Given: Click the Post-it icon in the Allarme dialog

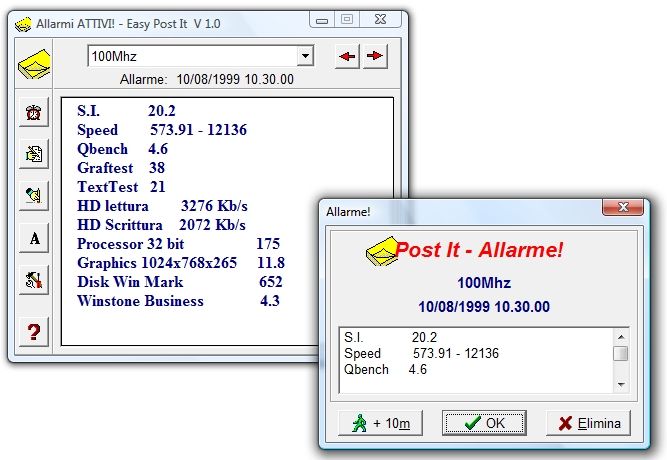Looking at the screenshot, I should 381,251.
